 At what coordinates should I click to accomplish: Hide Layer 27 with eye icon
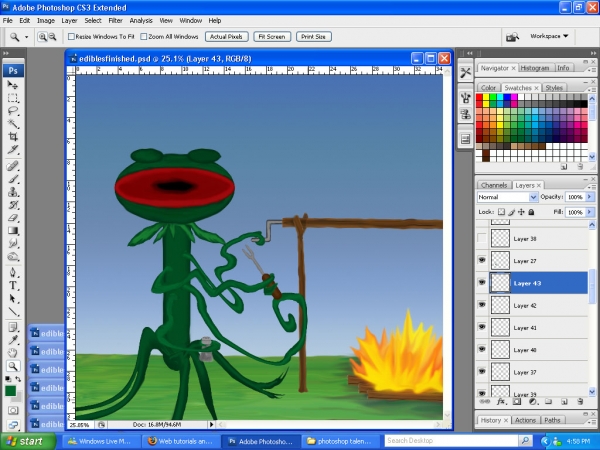482,260
